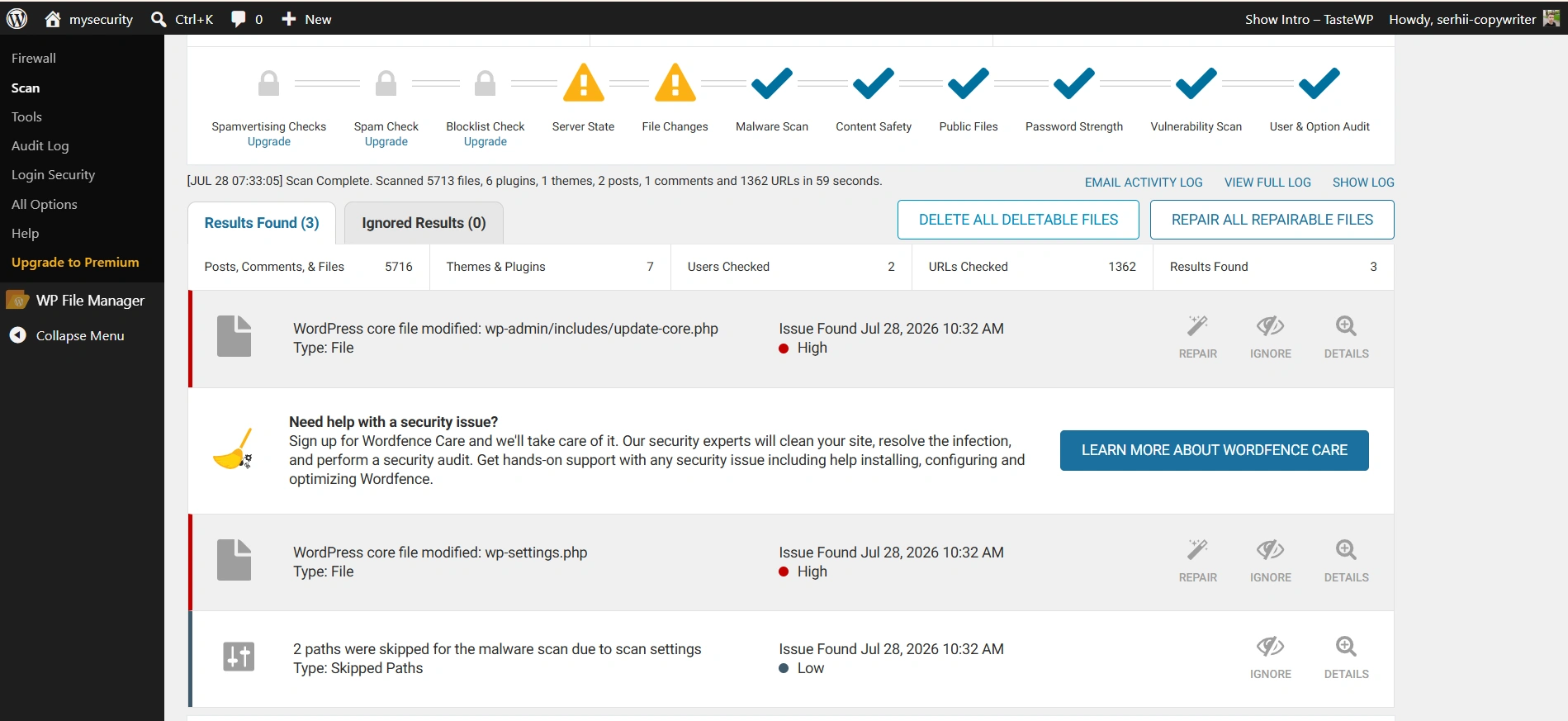Open the View Full Log link
Image resolution: width=1568 pixels, height=721 pixels.
tap(1267, 183)
